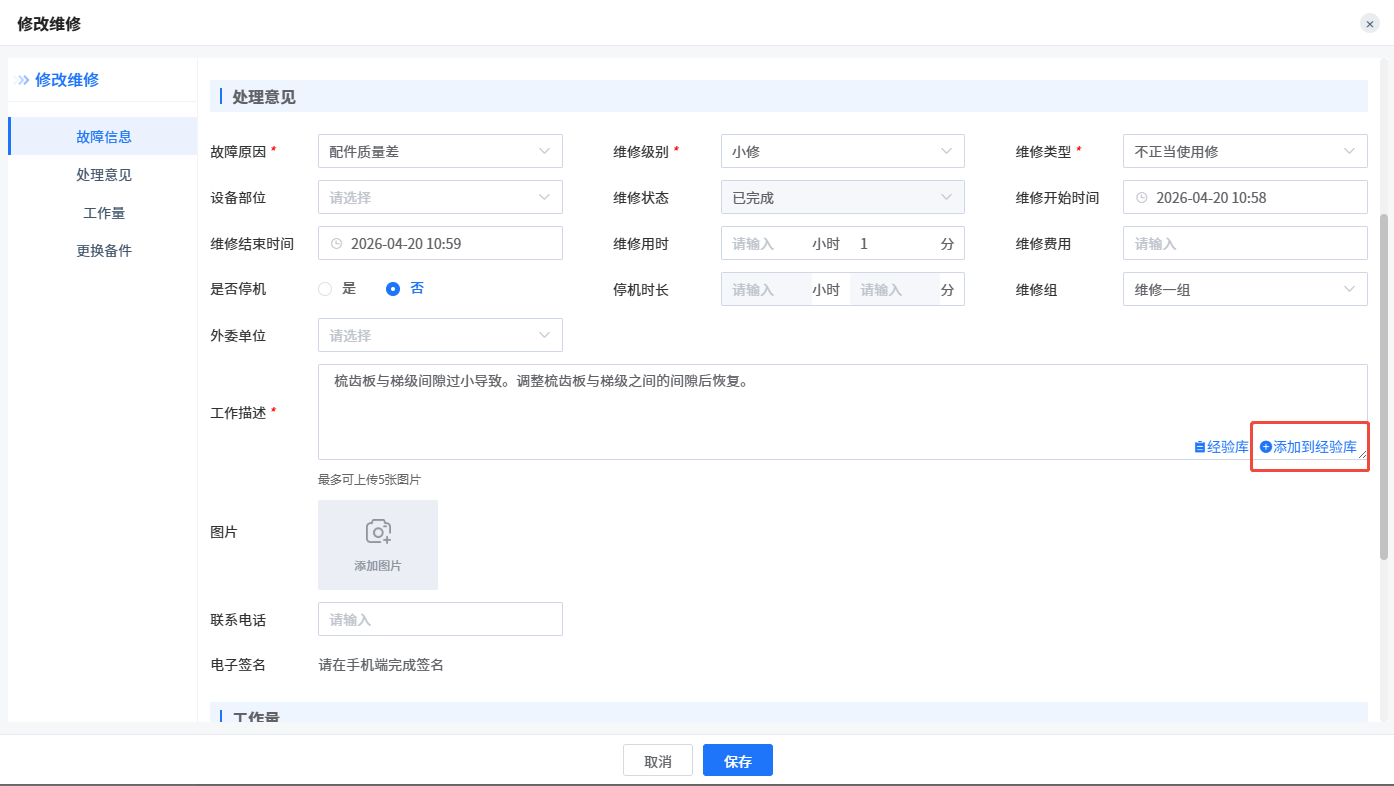Choose a 设备部位 from the dropdown

click(440, 197)
